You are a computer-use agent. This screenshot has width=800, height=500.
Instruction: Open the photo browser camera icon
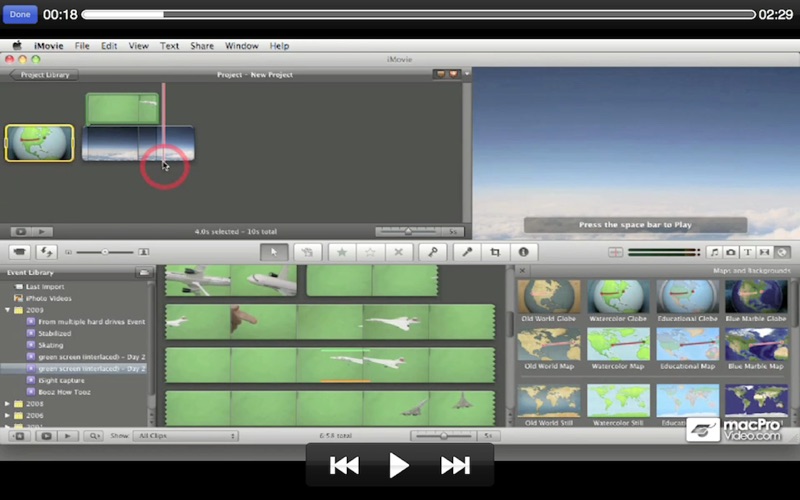(731, 252)
